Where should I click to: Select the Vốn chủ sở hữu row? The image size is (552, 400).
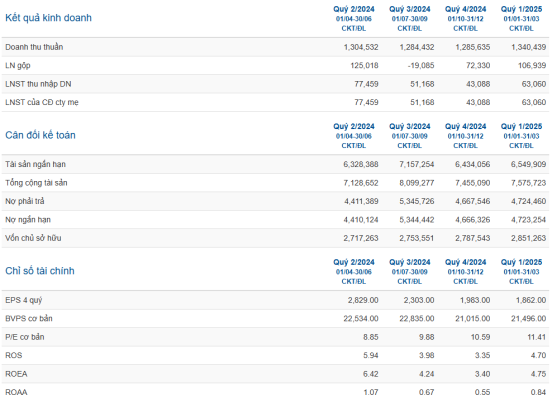point(275,238)
